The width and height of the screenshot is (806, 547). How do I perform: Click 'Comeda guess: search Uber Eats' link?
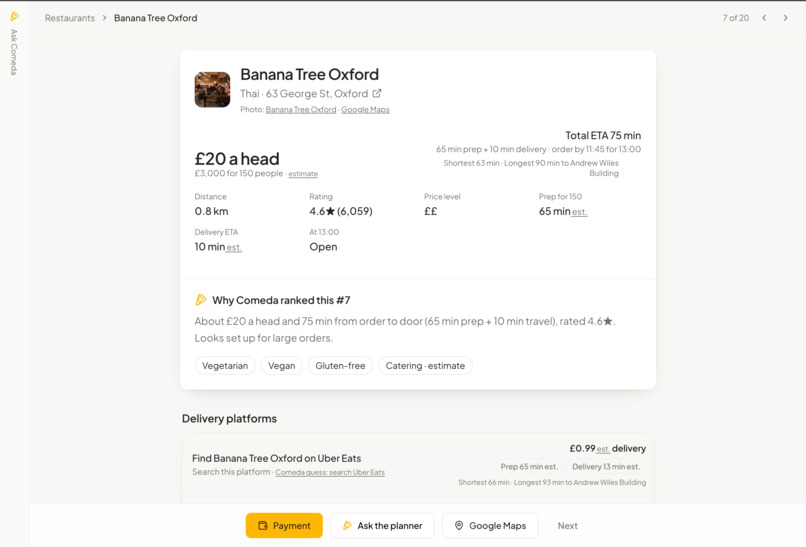(330, 472)
